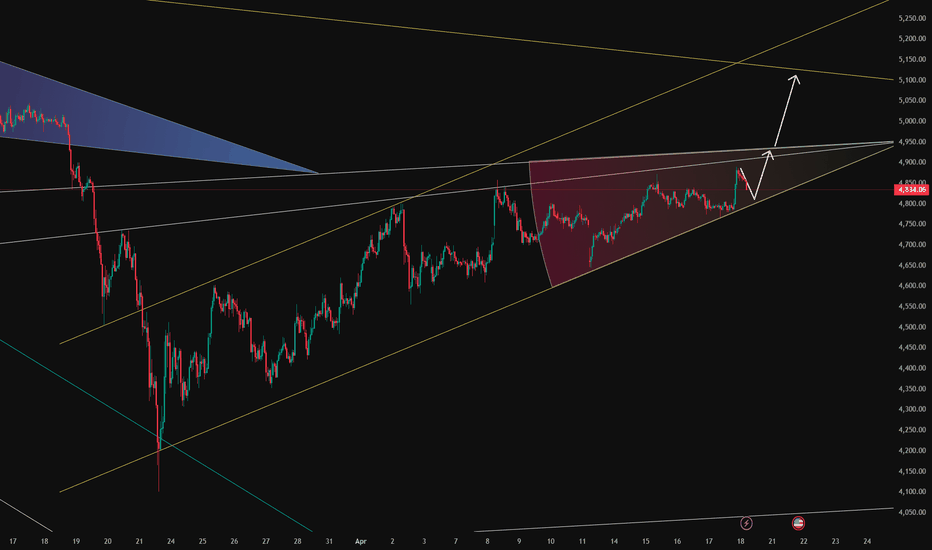Screen dimensions: 932x550
Task: Click the 5,250.00 label on the price scale
Action: 912,18
